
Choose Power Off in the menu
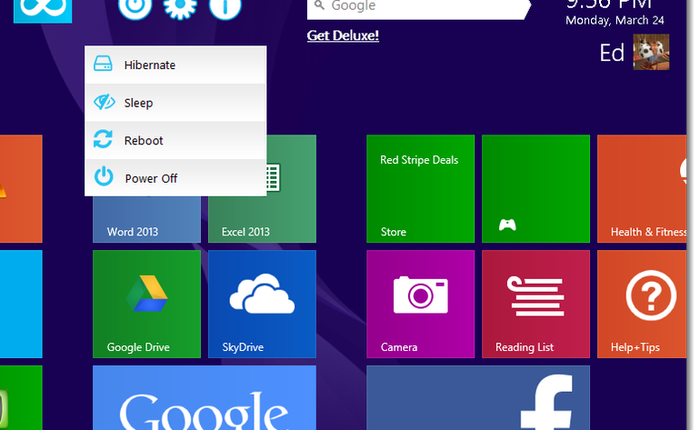click(175, 178)
